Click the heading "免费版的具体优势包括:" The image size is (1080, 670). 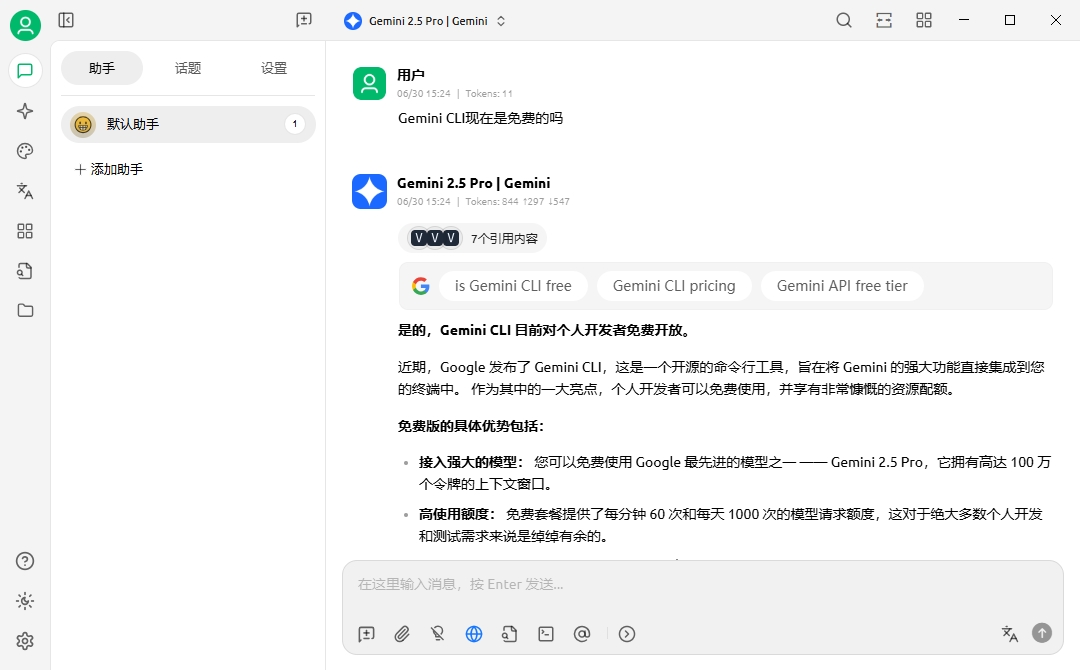coord(471,426)
